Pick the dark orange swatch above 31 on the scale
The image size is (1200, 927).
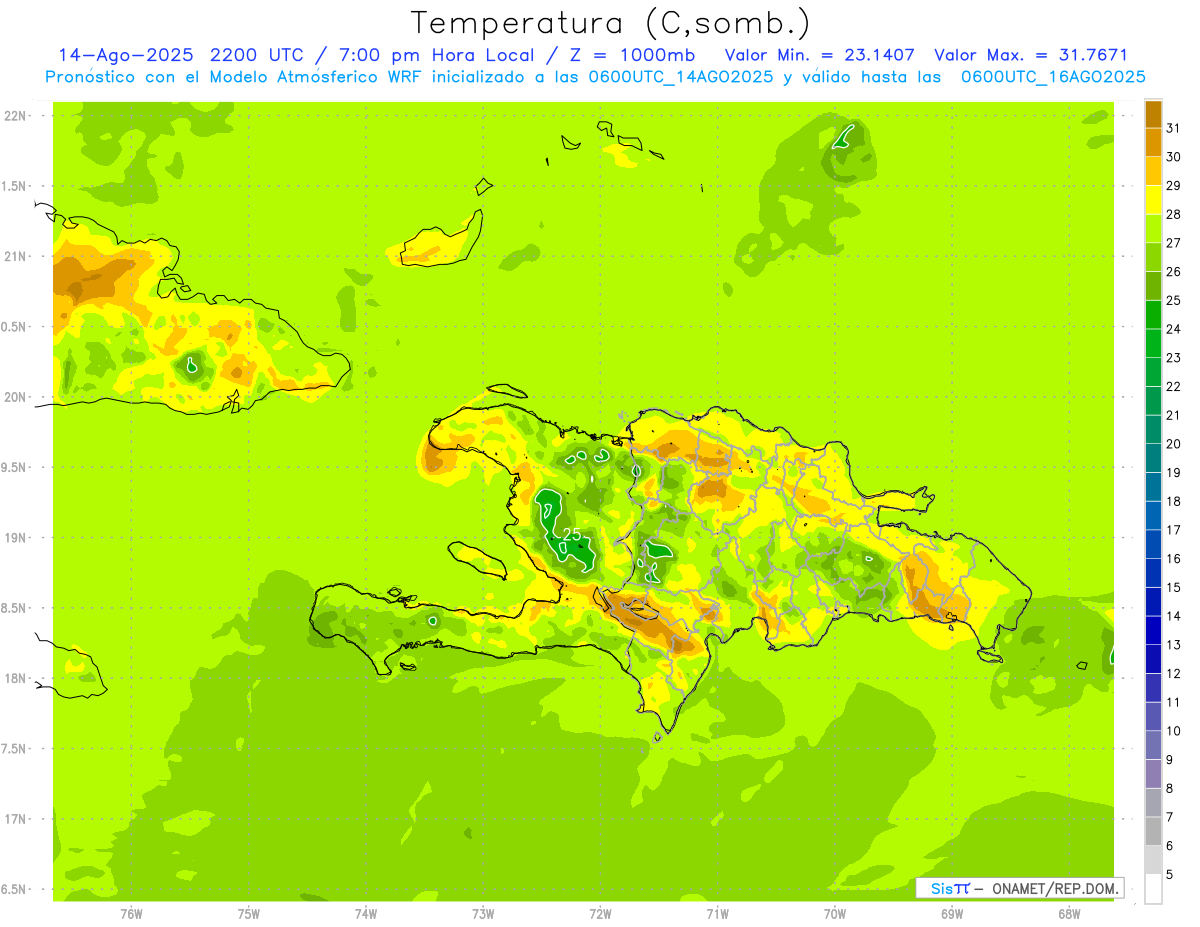pyautogui.click(x=1153, y=114)
